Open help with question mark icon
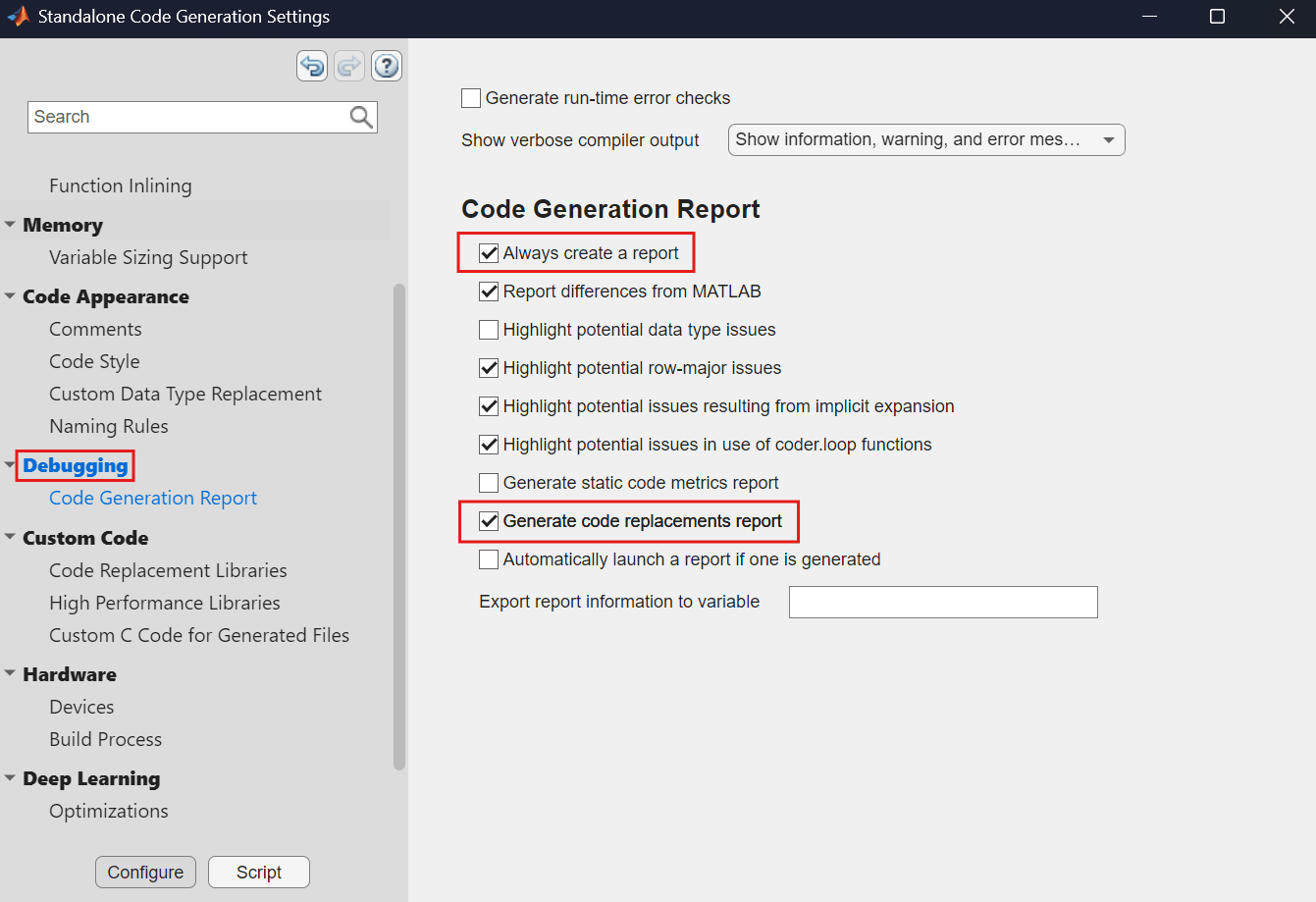Image resolution: width=1316 pixels, height=902 pixels. pos(387,67)
